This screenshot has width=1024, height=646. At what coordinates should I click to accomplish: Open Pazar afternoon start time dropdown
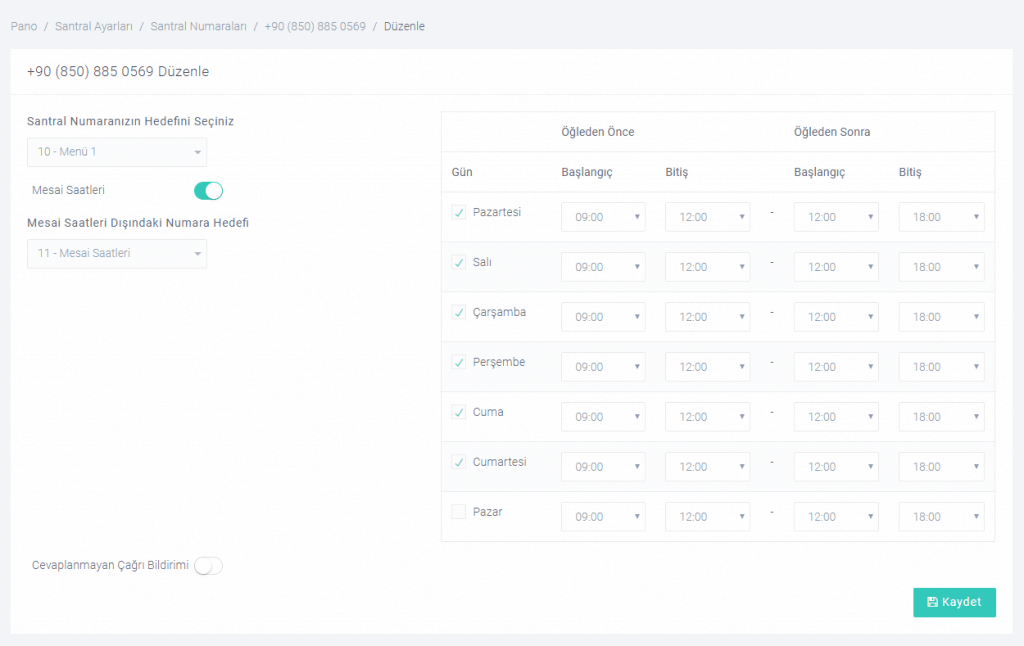[x=836, y=517]
